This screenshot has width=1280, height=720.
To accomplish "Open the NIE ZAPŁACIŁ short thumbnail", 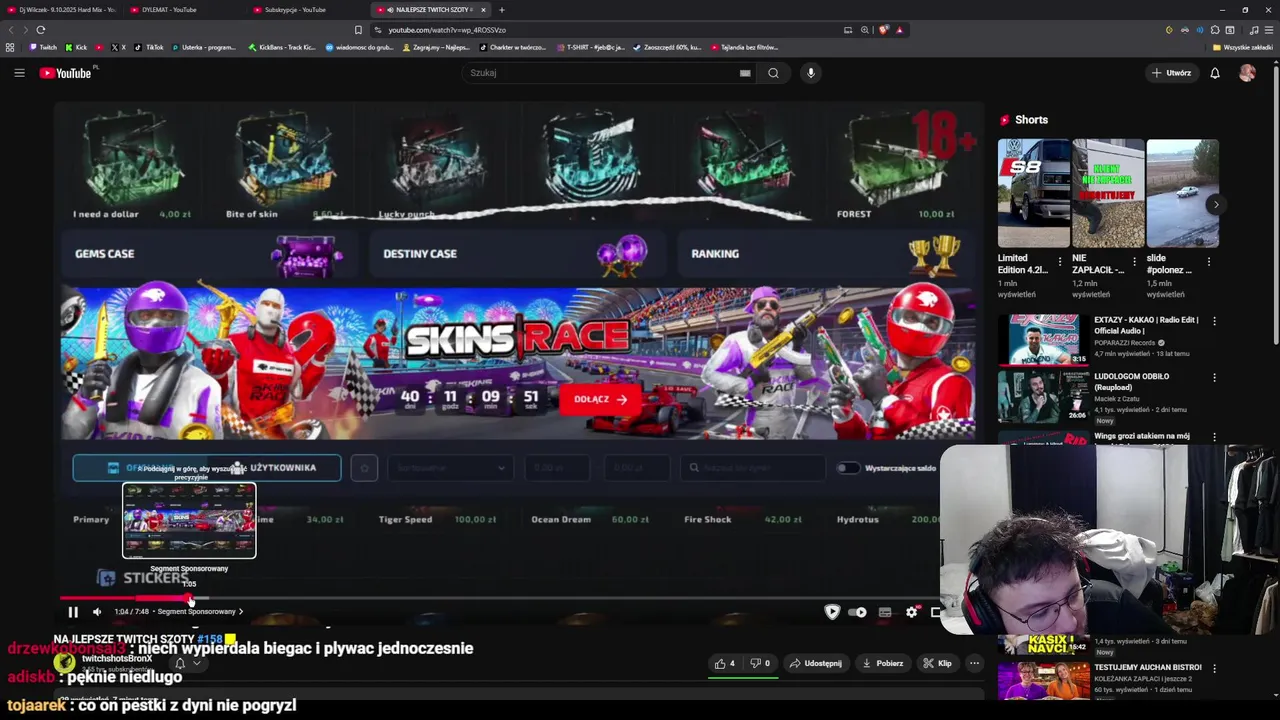I will tap(1108, 193).
